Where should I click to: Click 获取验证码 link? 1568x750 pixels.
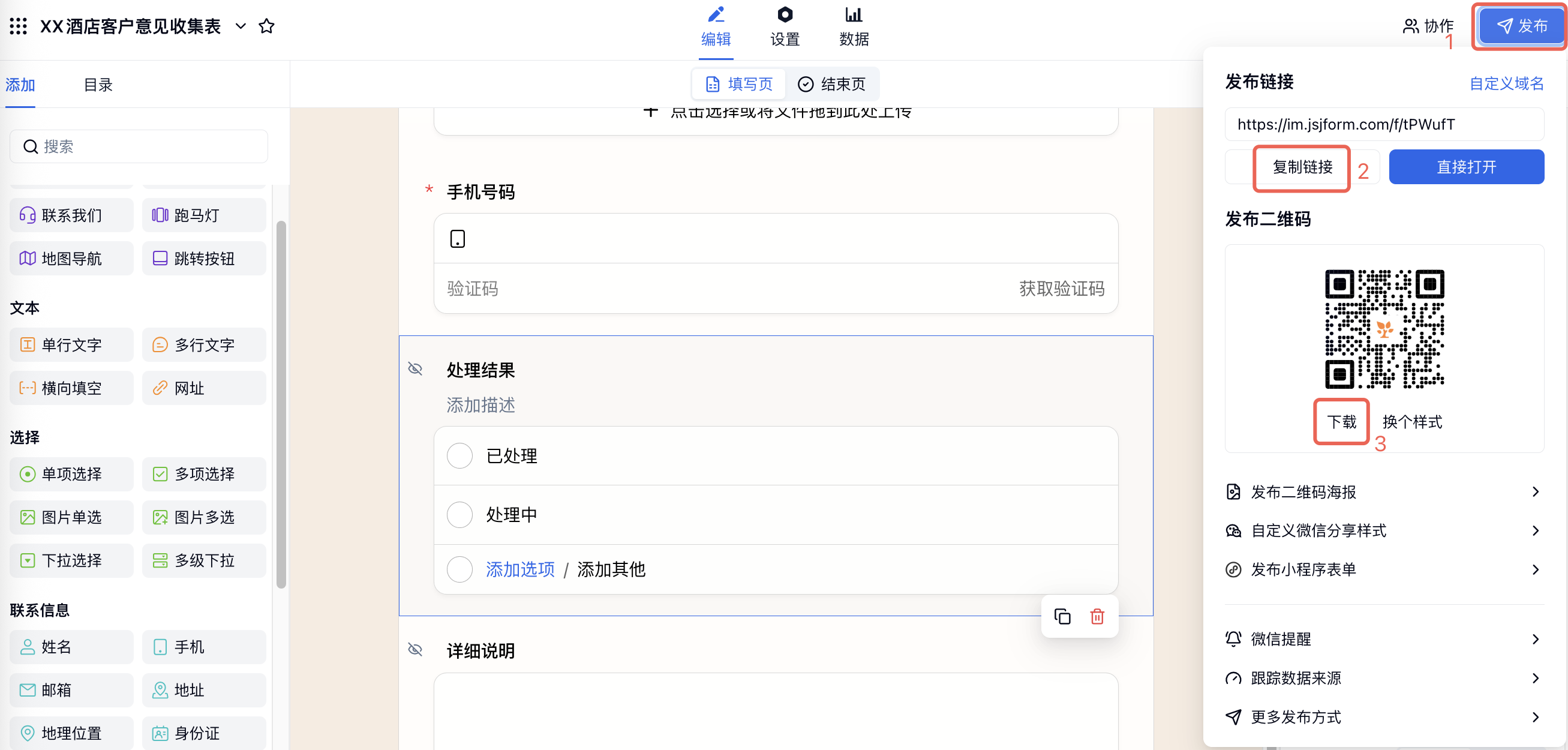(1062, 289)
